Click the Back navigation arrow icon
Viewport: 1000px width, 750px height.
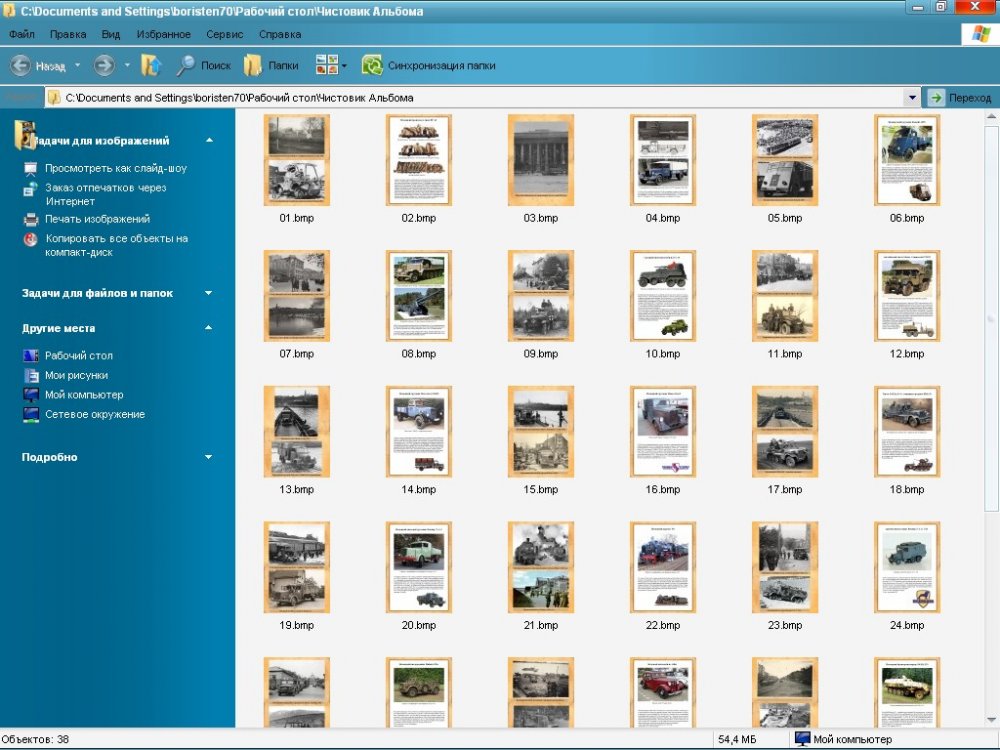point(21,66)
